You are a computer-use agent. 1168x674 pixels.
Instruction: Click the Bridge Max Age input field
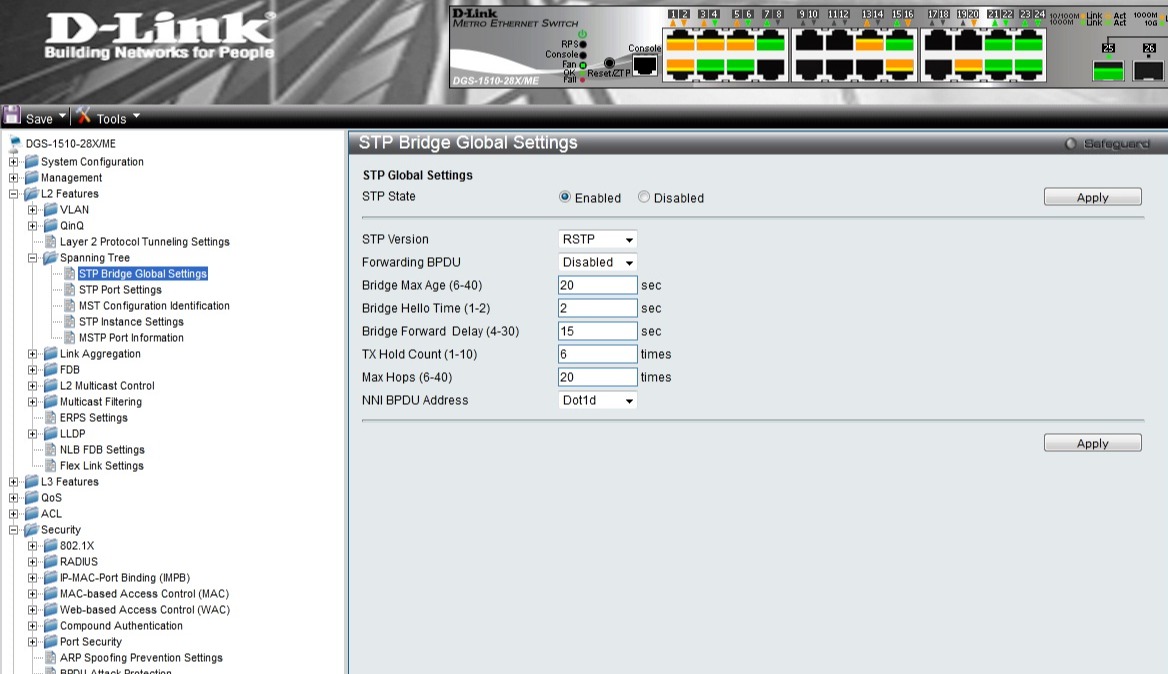tap(597, 286)
